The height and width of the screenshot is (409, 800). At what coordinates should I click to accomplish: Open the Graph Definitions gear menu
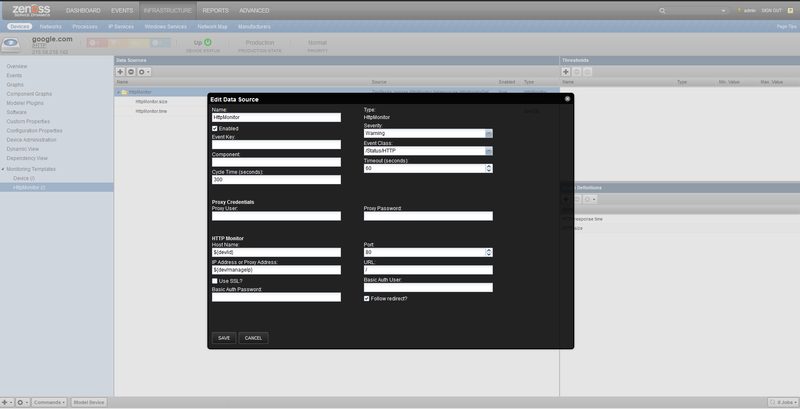(x=590, y=199)
